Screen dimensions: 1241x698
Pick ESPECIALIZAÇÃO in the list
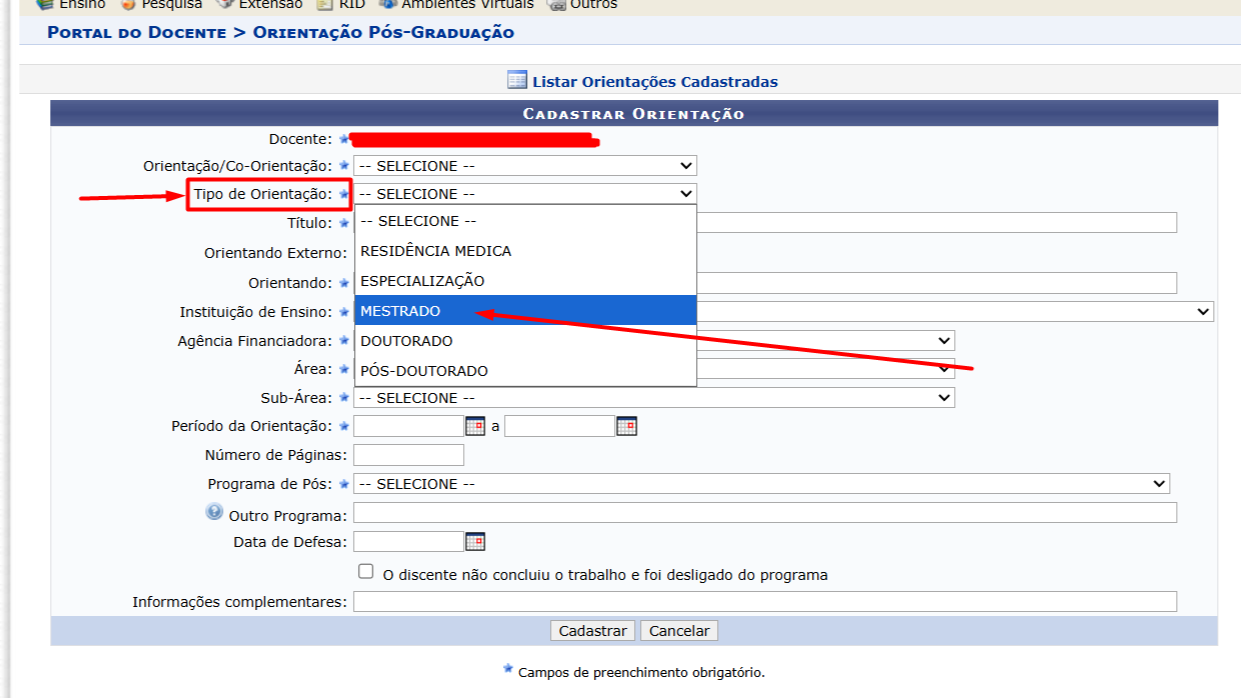click(x=526, y=281)
